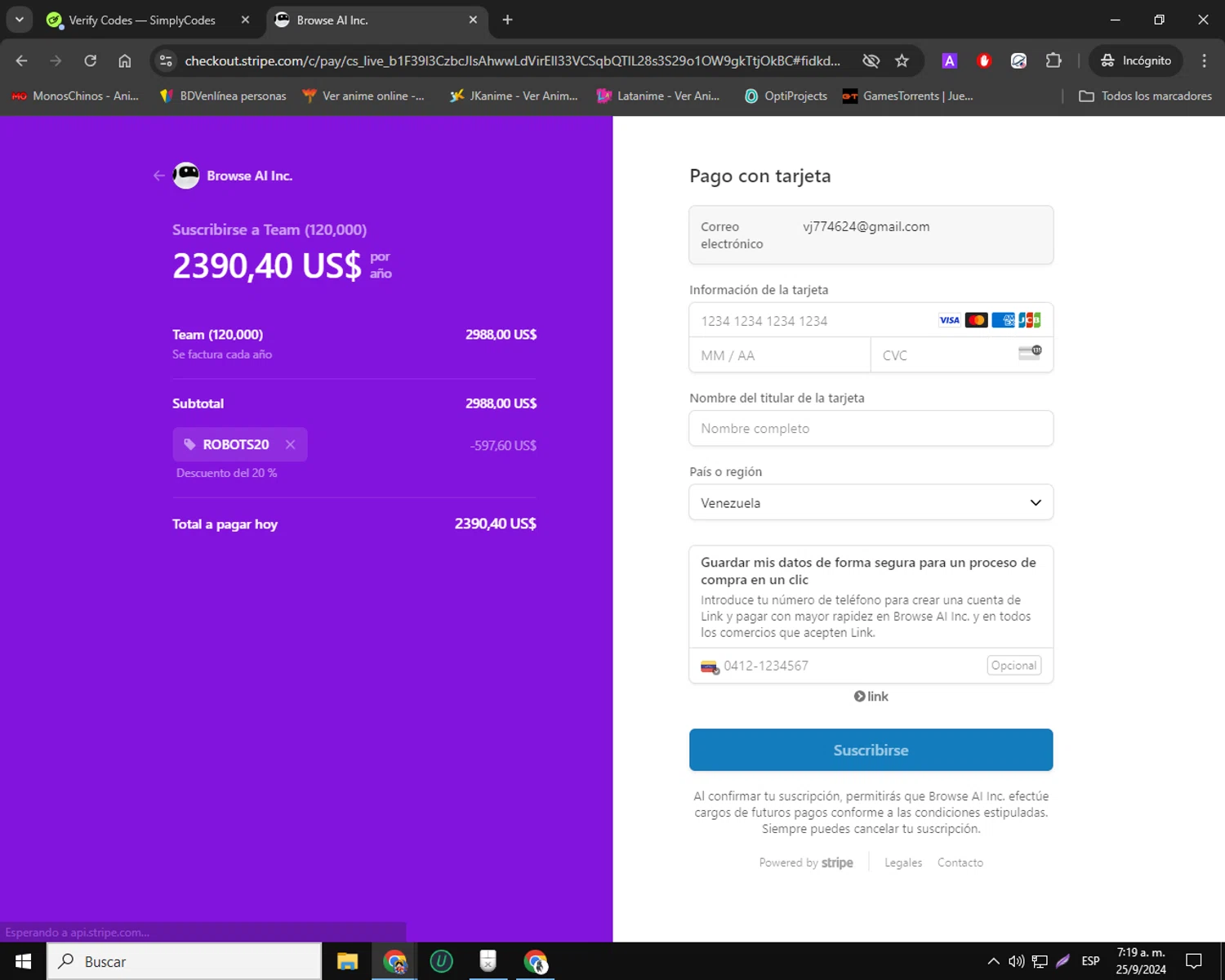
Task: Click the purple A extension icon
Action: [x=949, y=60]
